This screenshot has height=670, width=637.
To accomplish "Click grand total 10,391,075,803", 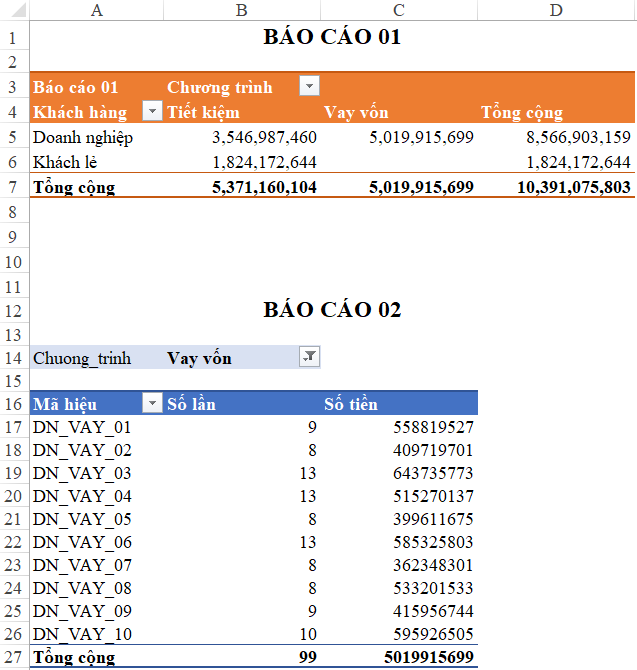I will 574,187.
